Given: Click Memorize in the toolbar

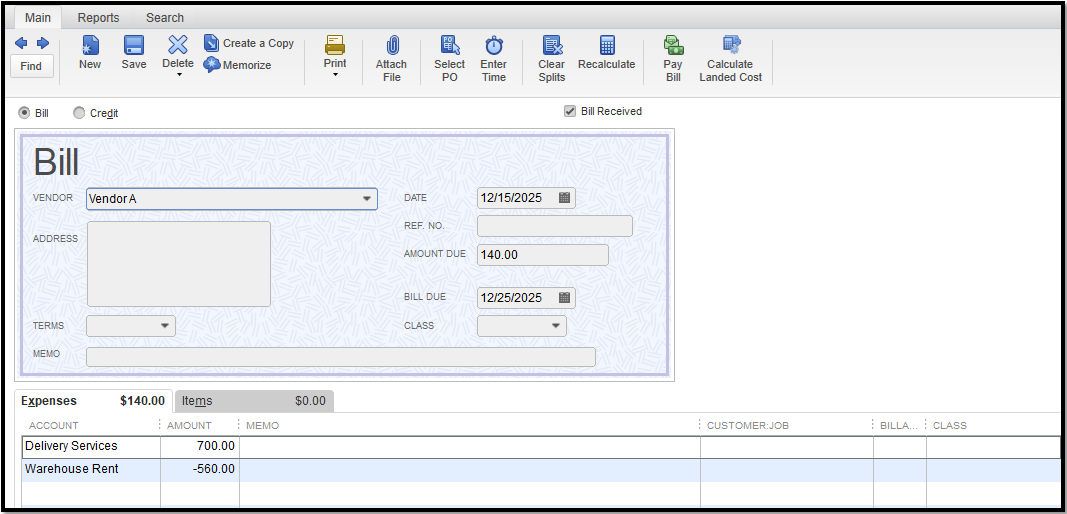Looking at the screenshot, I should (x=238, y=65).
